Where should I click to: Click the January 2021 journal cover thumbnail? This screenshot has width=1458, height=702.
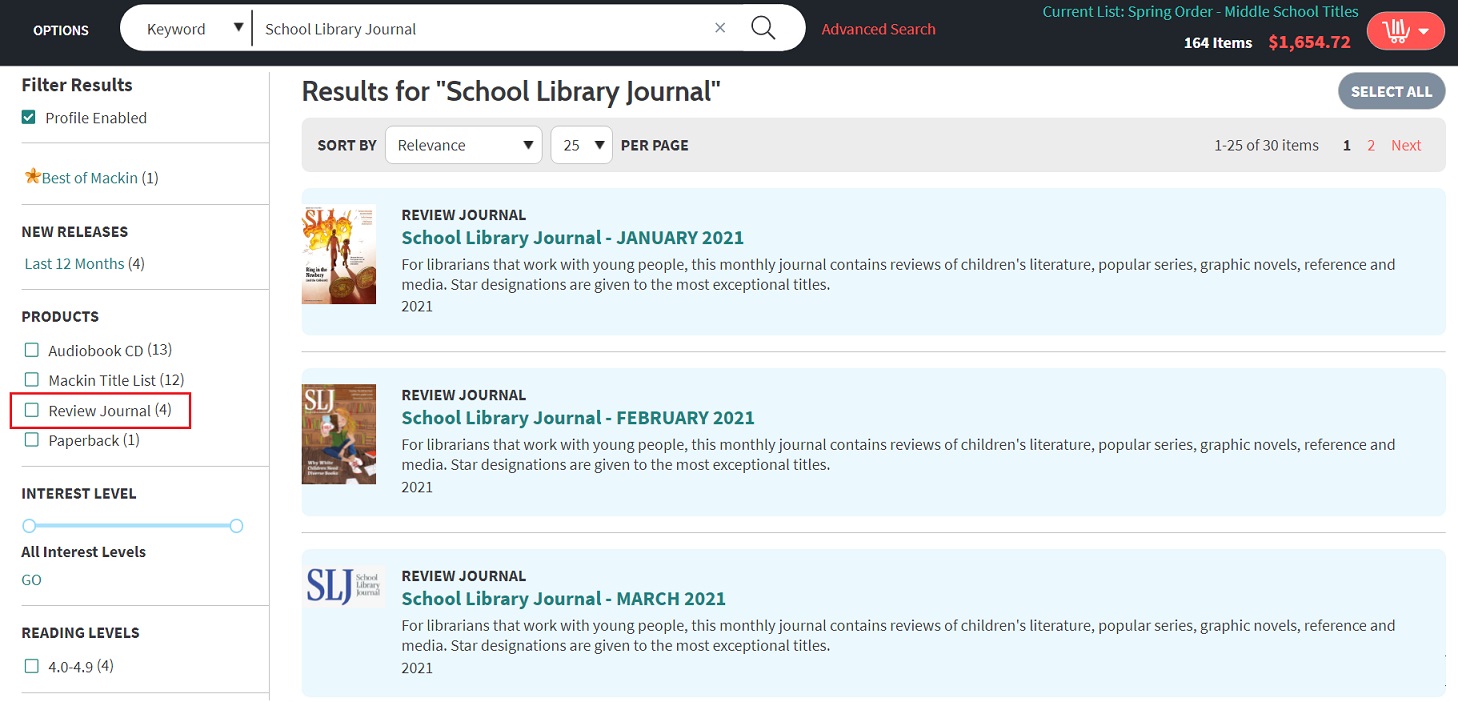tap(339, 254)
